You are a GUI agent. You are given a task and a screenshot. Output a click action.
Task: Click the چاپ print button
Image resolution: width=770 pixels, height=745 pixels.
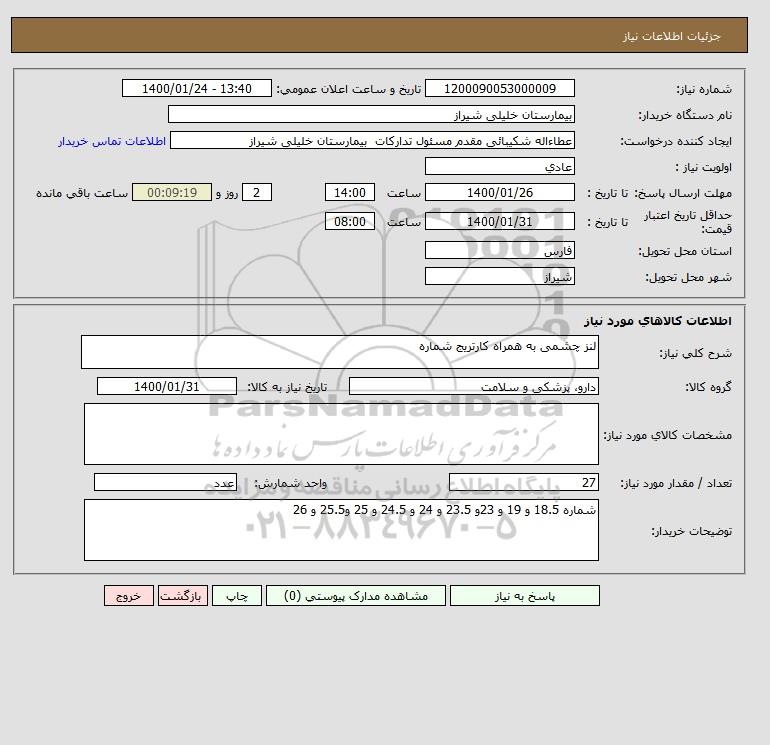[237, 596]
